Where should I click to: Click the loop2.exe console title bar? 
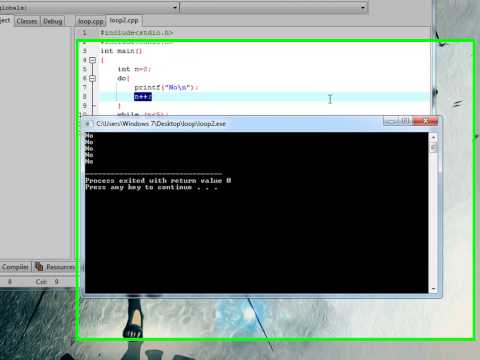click(x=233, y=124)
